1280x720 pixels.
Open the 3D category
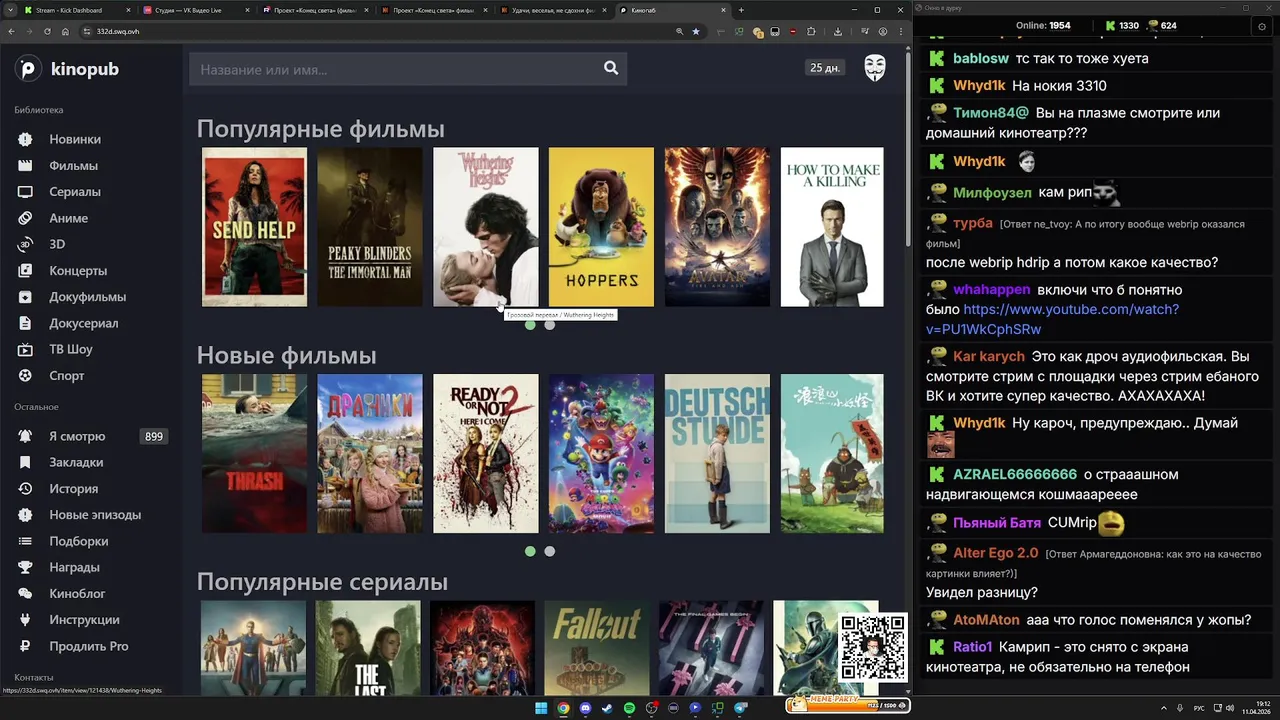(57, 244)
